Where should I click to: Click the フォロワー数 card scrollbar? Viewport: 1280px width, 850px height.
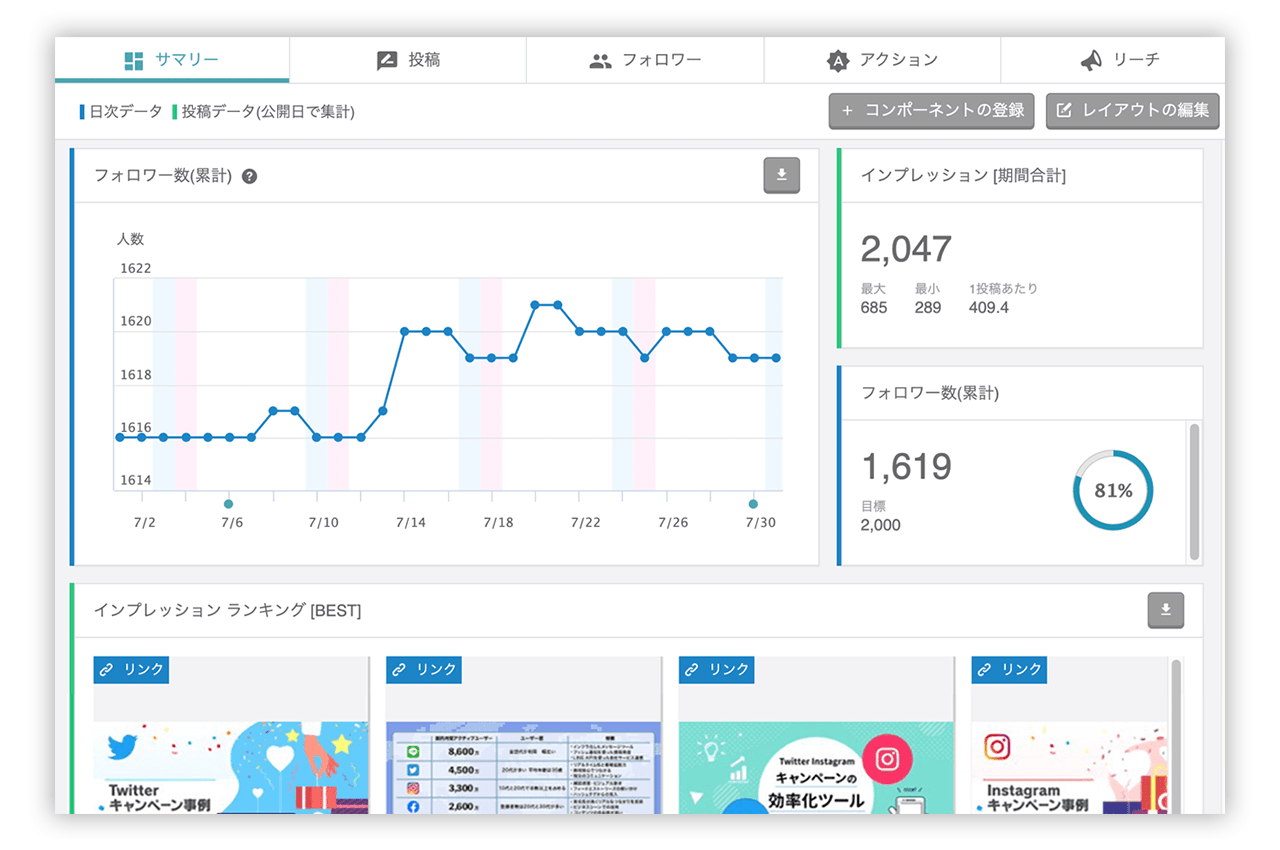pyautogui.click(x=1194, y=490)
